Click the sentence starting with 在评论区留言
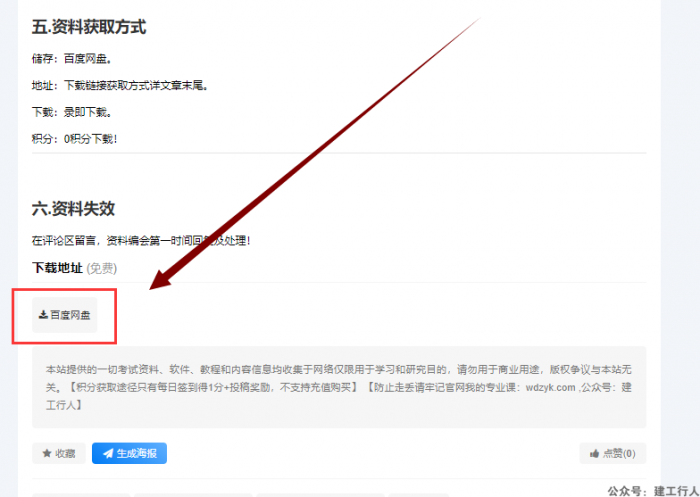Viewport: 700px width, 497px height. [142, 241]
